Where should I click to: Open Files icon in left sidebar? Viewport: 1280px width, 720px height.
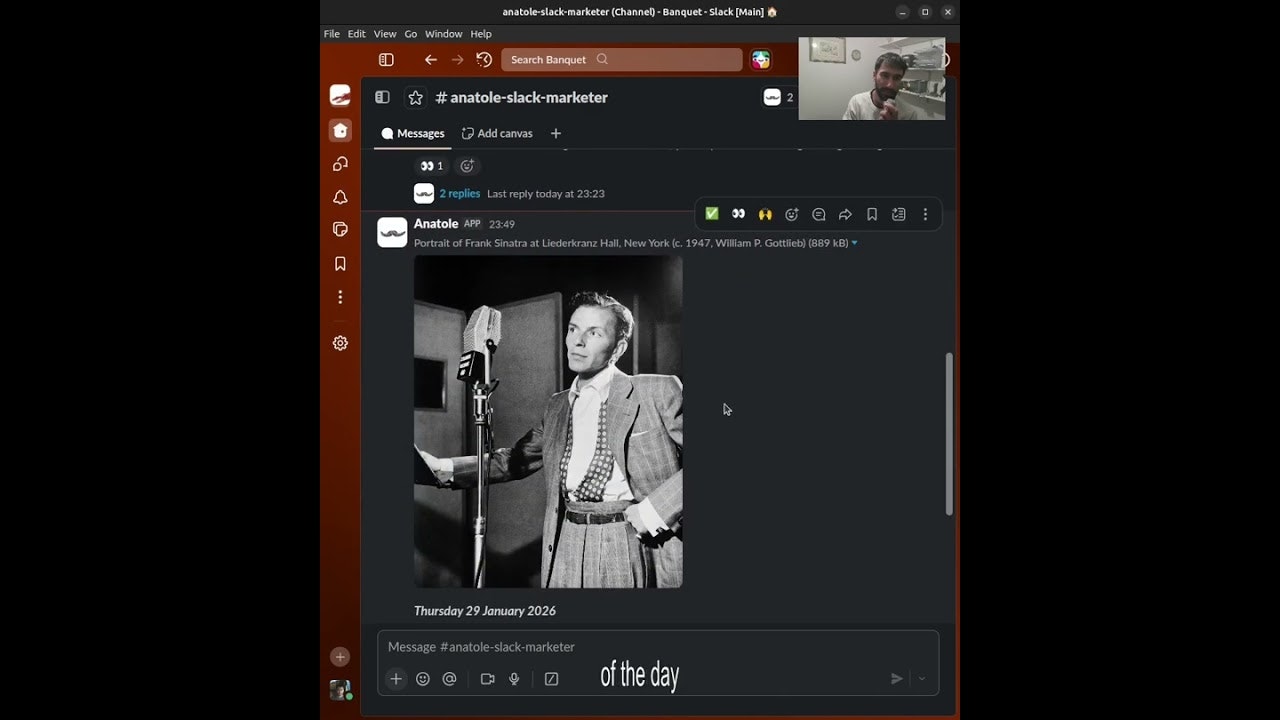[x=340, y=230]
